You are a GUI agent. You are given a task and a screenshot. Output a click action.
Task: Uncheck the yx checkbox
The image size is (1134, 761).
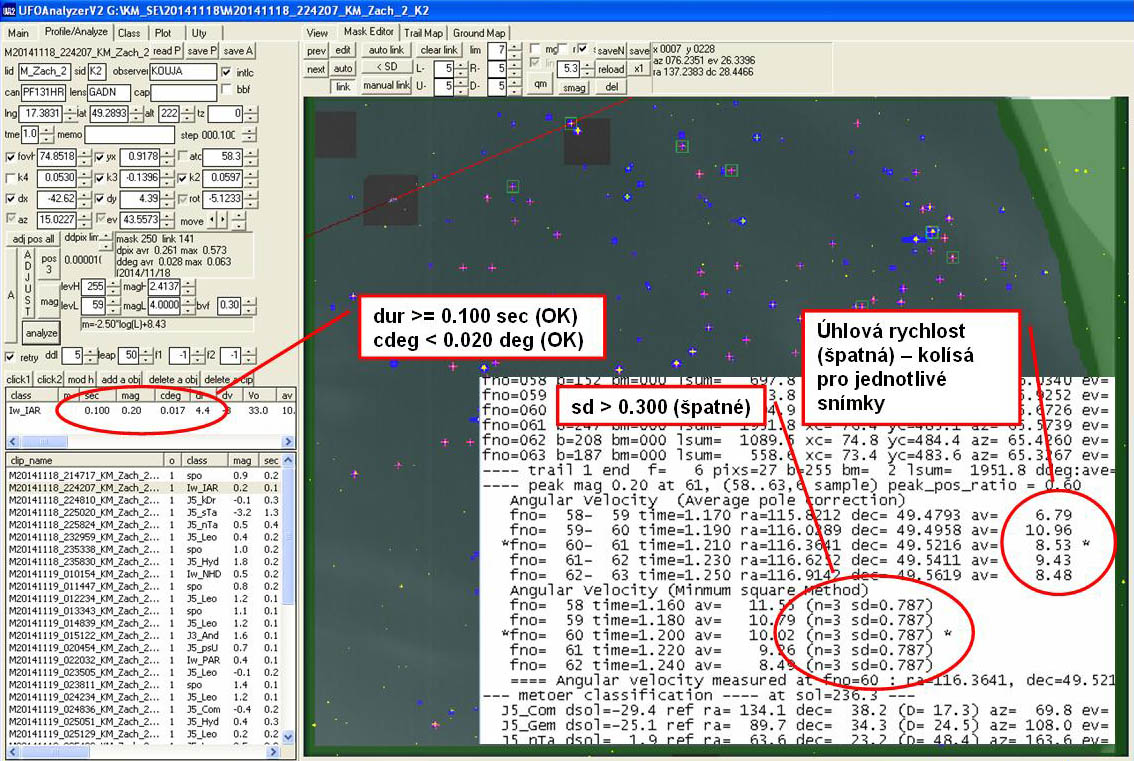pyautogui.click(x=100, y=157)
